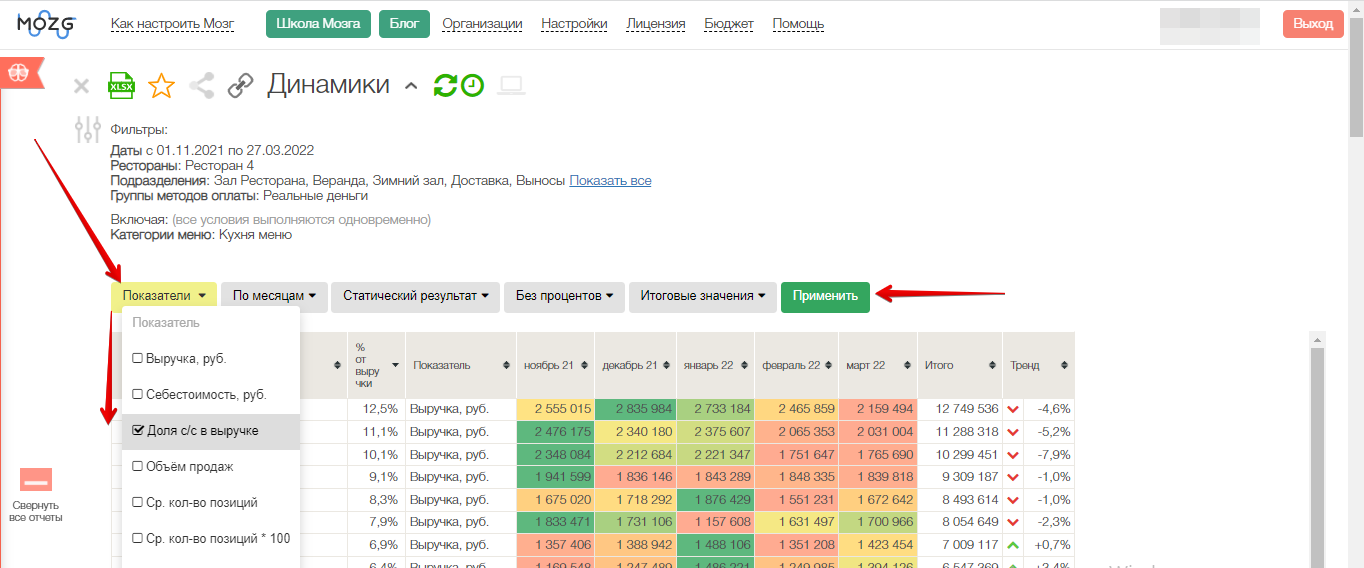Export report via XLSX icon
Viewport: 1364px width, 568px height.
click(121, 86)
